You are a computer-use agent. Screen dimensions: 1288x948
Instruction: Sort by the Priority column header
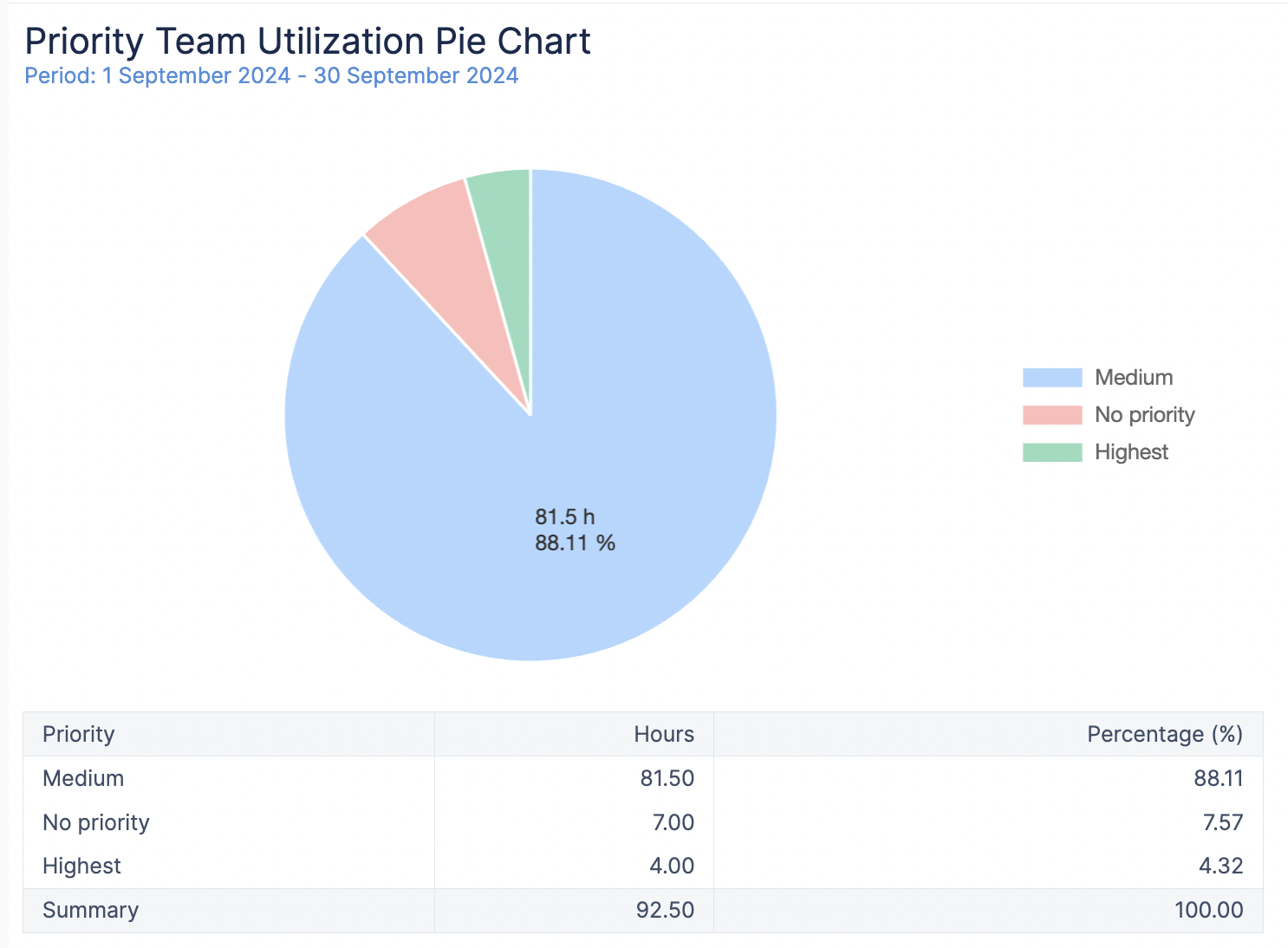(x=79, y=734)
